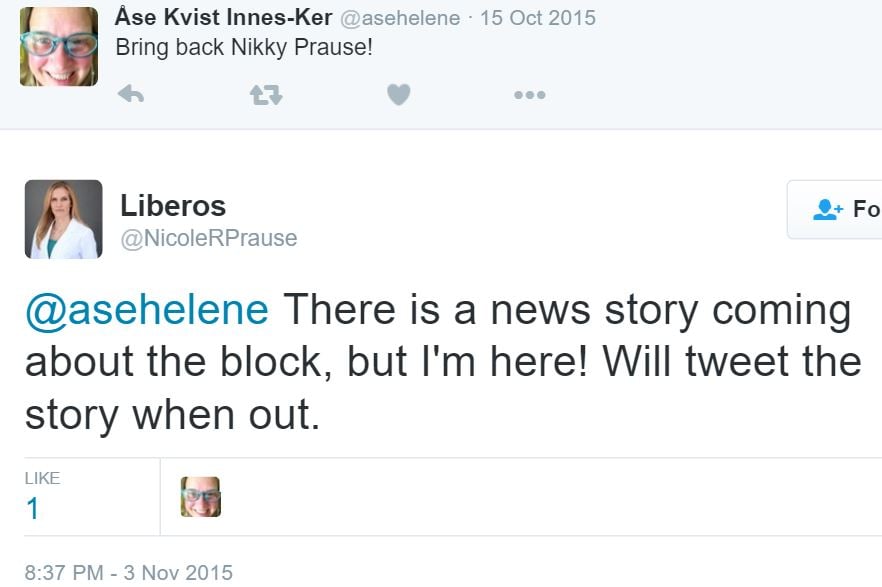Open Åse Kvist Innes-Ker's profile picture
The width and height of the screenshot is (882, 587).
tap(59, 46)
